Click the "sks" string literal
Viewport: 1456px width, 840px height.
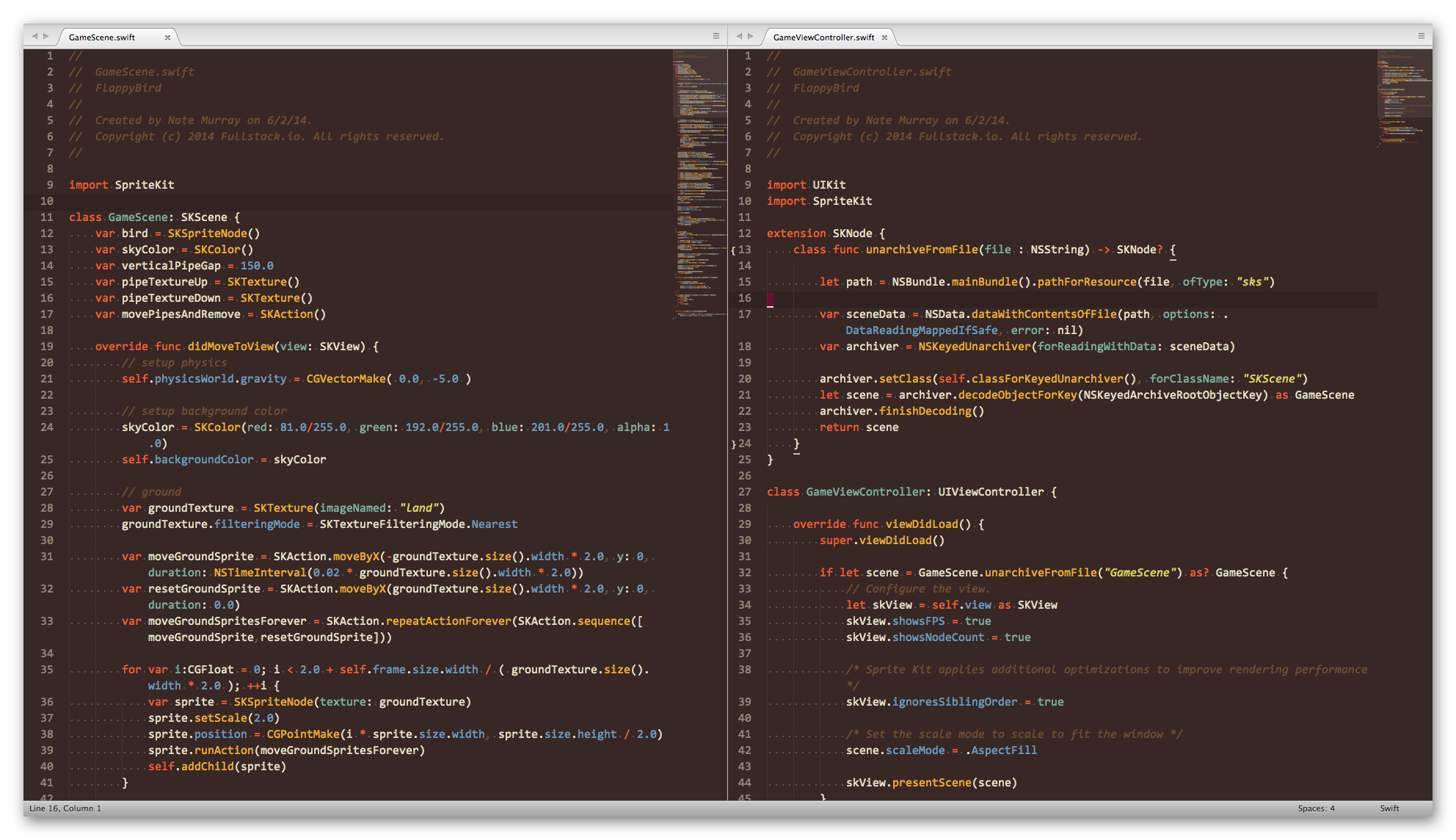click(x=1252, y=282)
